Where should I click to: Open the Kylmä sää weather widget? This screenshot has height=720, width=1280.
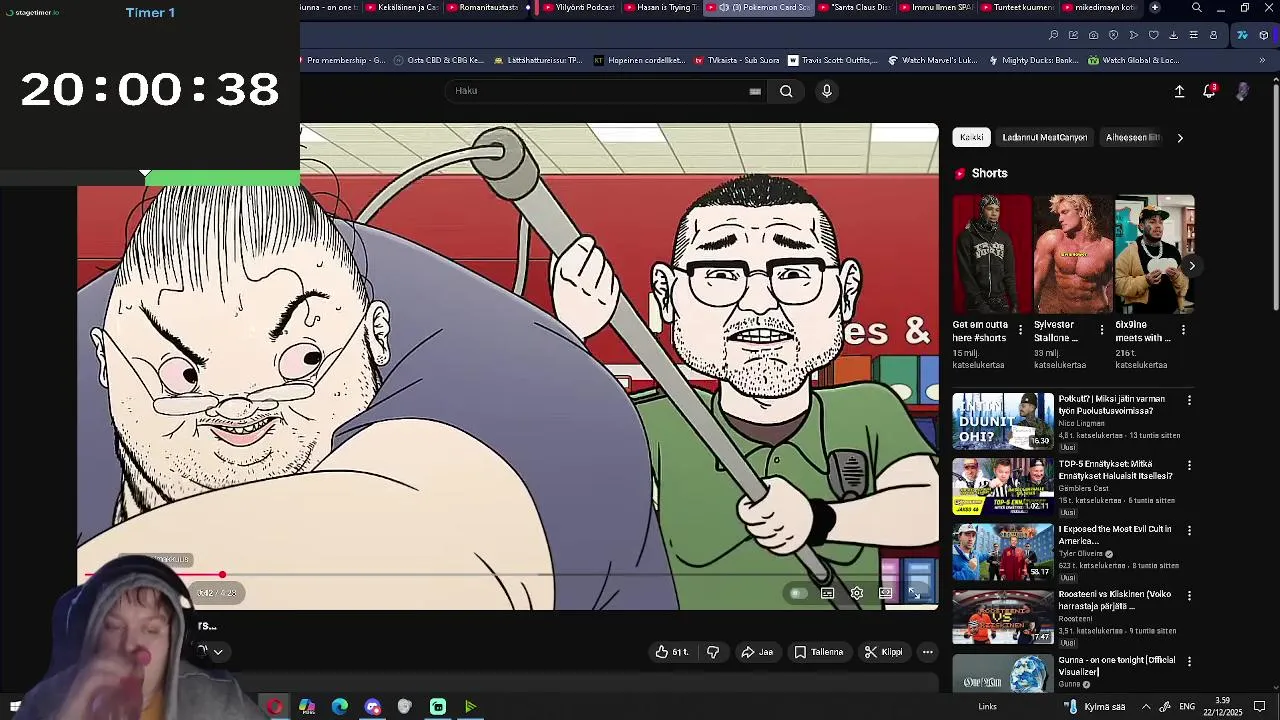tap(1093, 707)
